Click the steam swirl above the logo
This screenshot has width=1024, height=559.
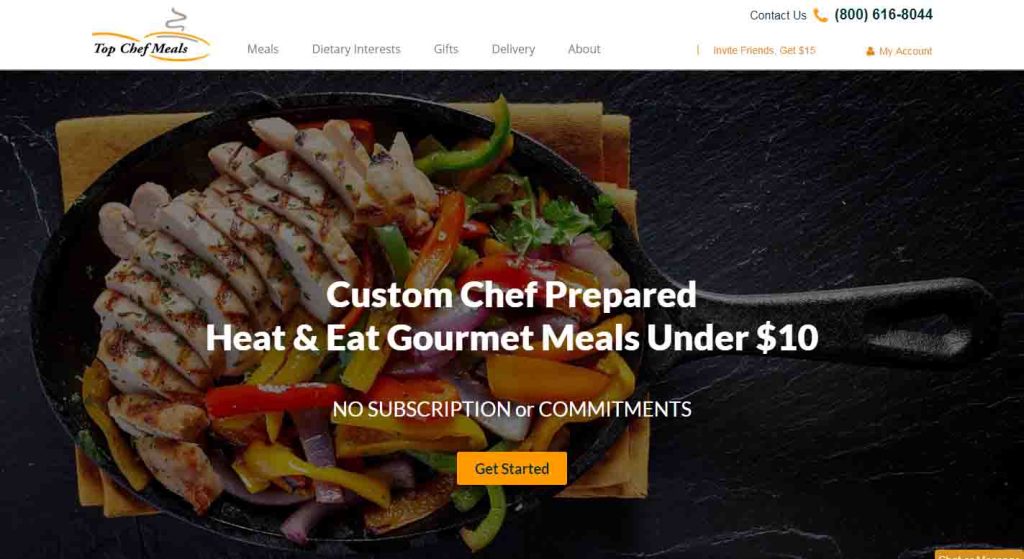[176, 20]
